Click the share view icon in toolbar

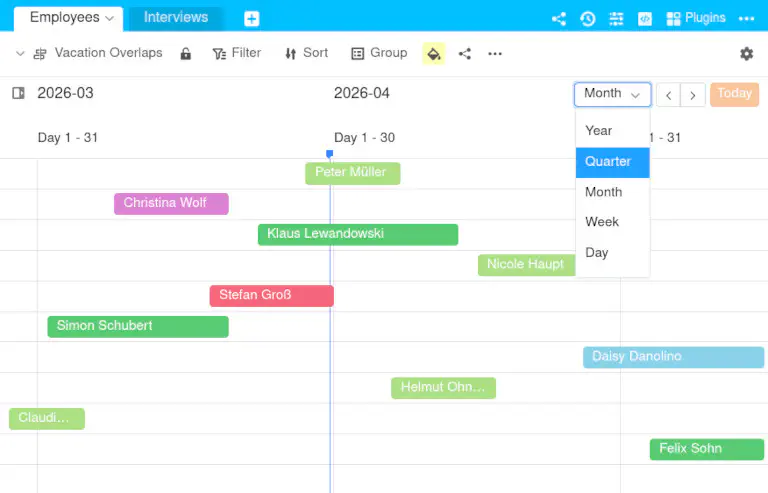point(465,54)
